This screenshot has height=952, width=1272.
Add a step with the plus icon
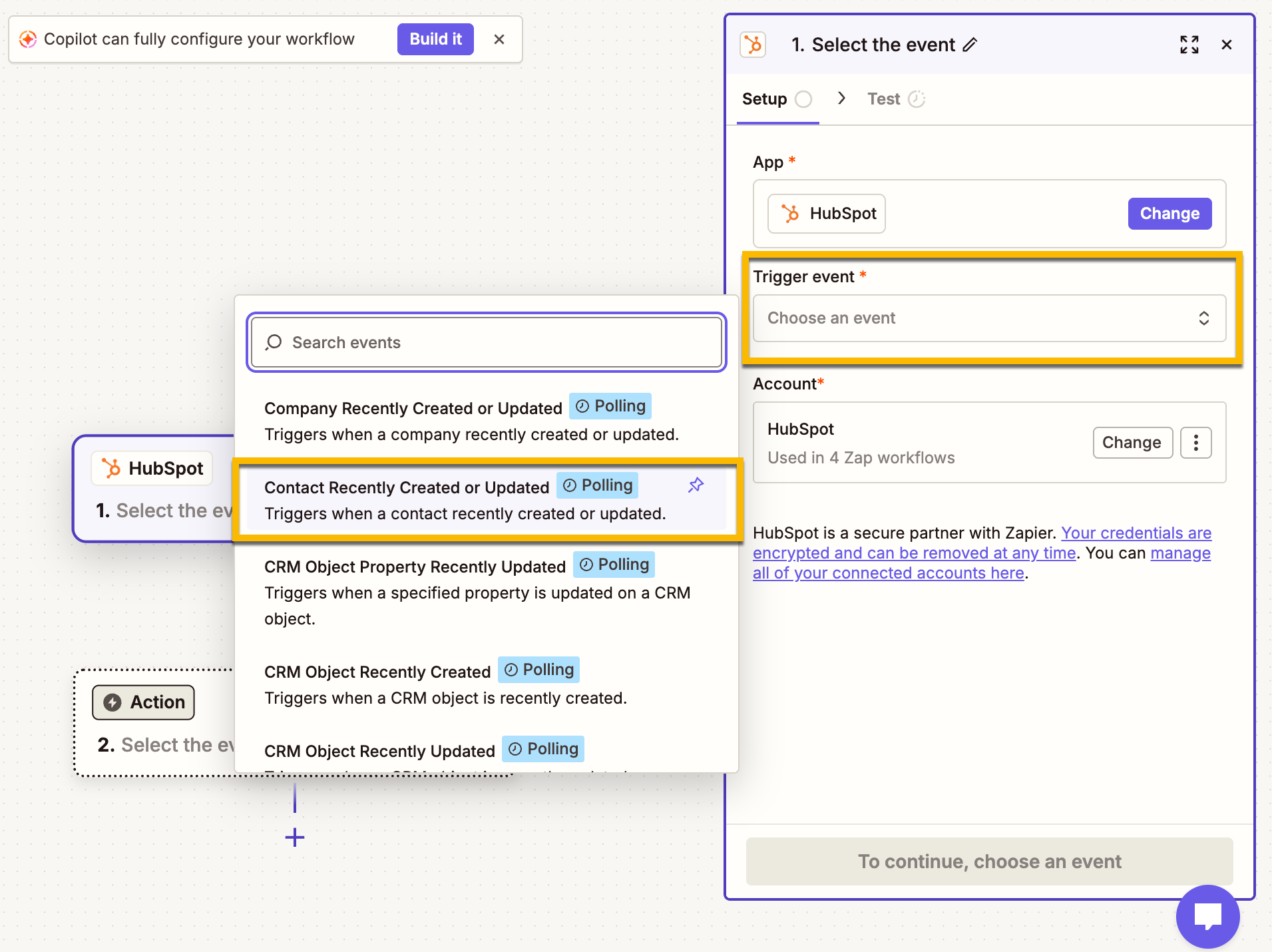(295, 837)
